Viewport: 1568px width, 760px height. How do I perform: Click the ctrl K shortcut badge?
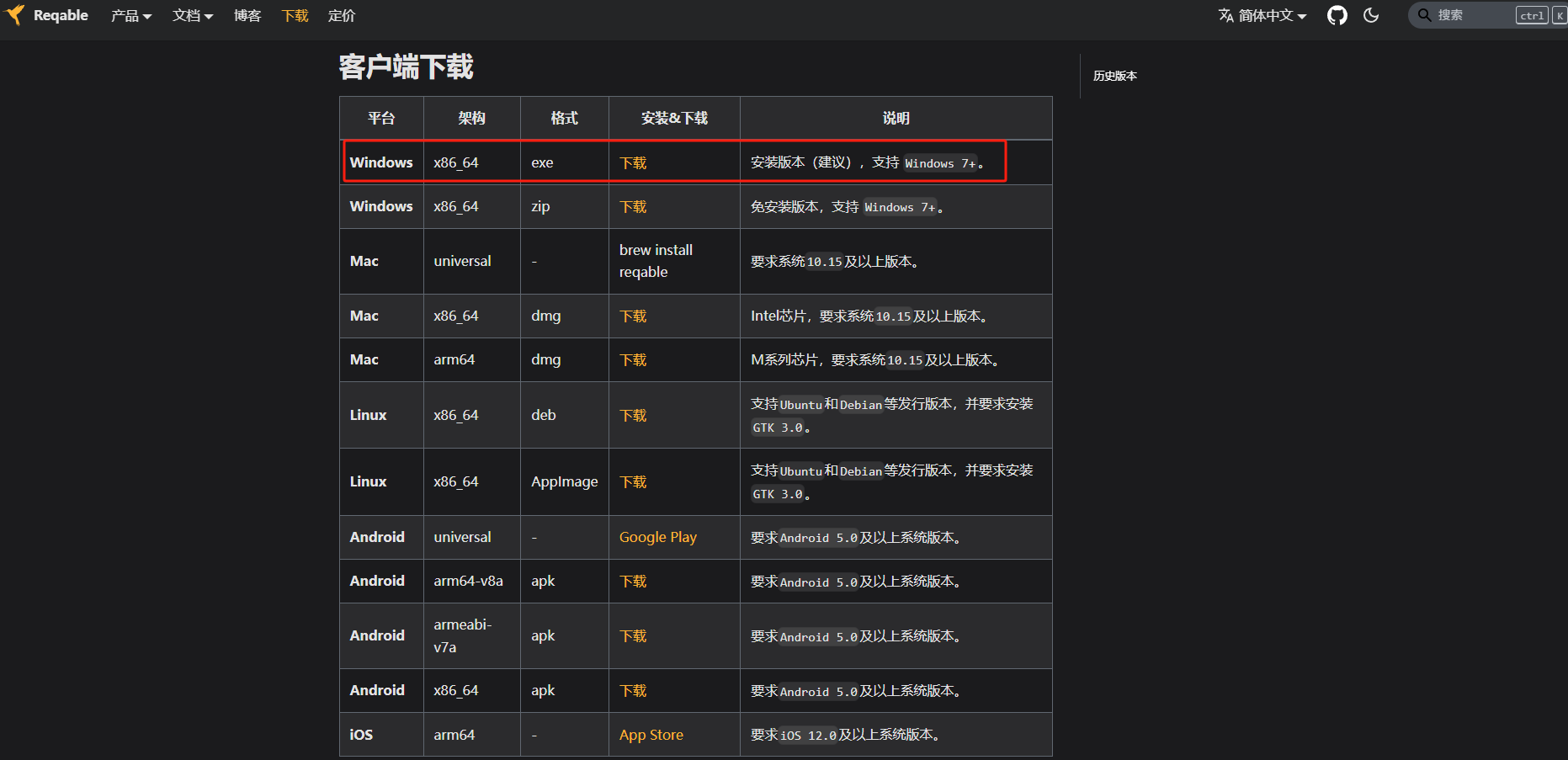pyautogui.click(x=1541, y=15)
